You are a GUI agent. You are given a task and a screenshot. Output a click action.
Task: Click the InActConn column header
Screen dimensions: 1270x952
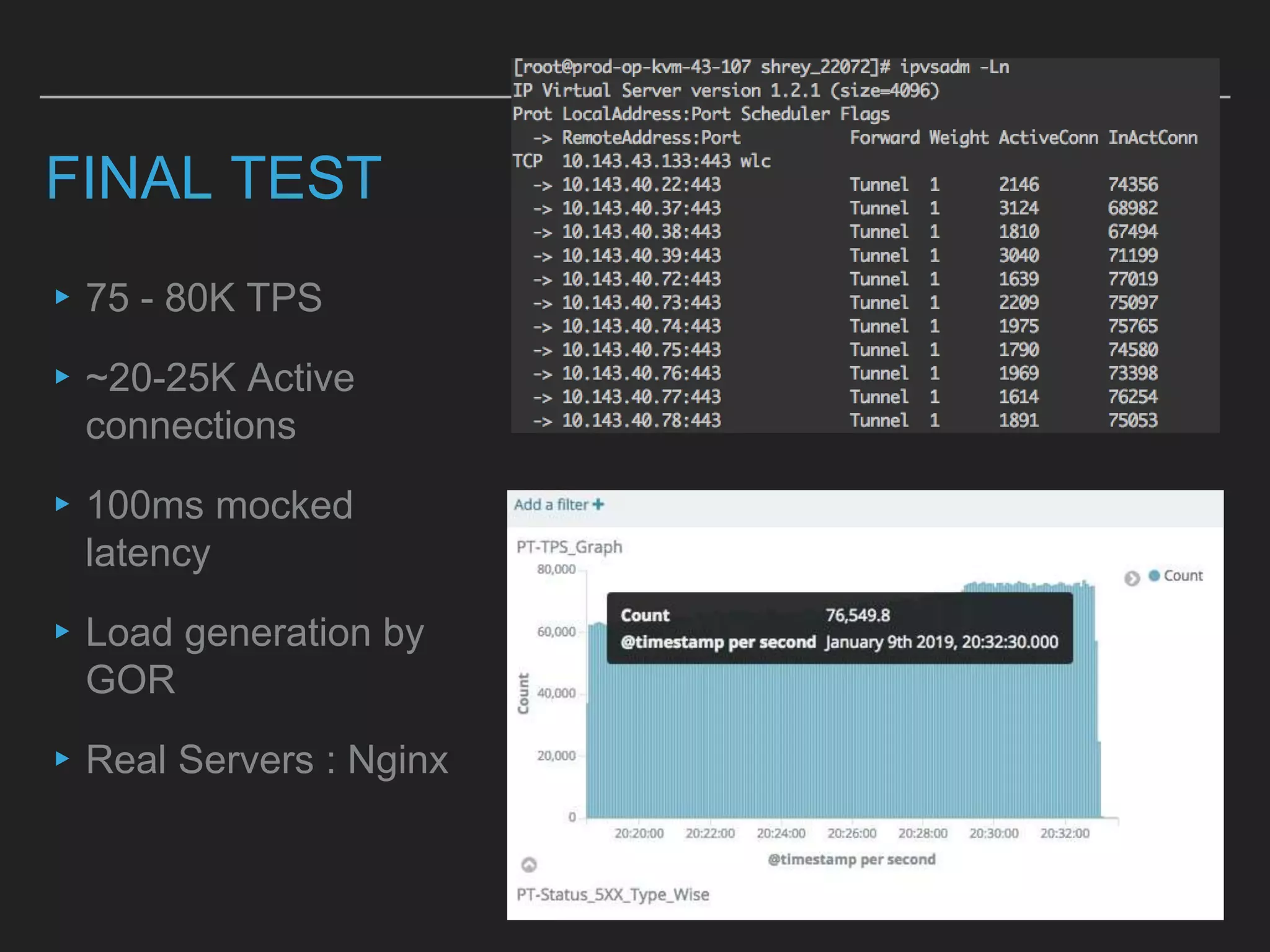tap(1153, 138)
